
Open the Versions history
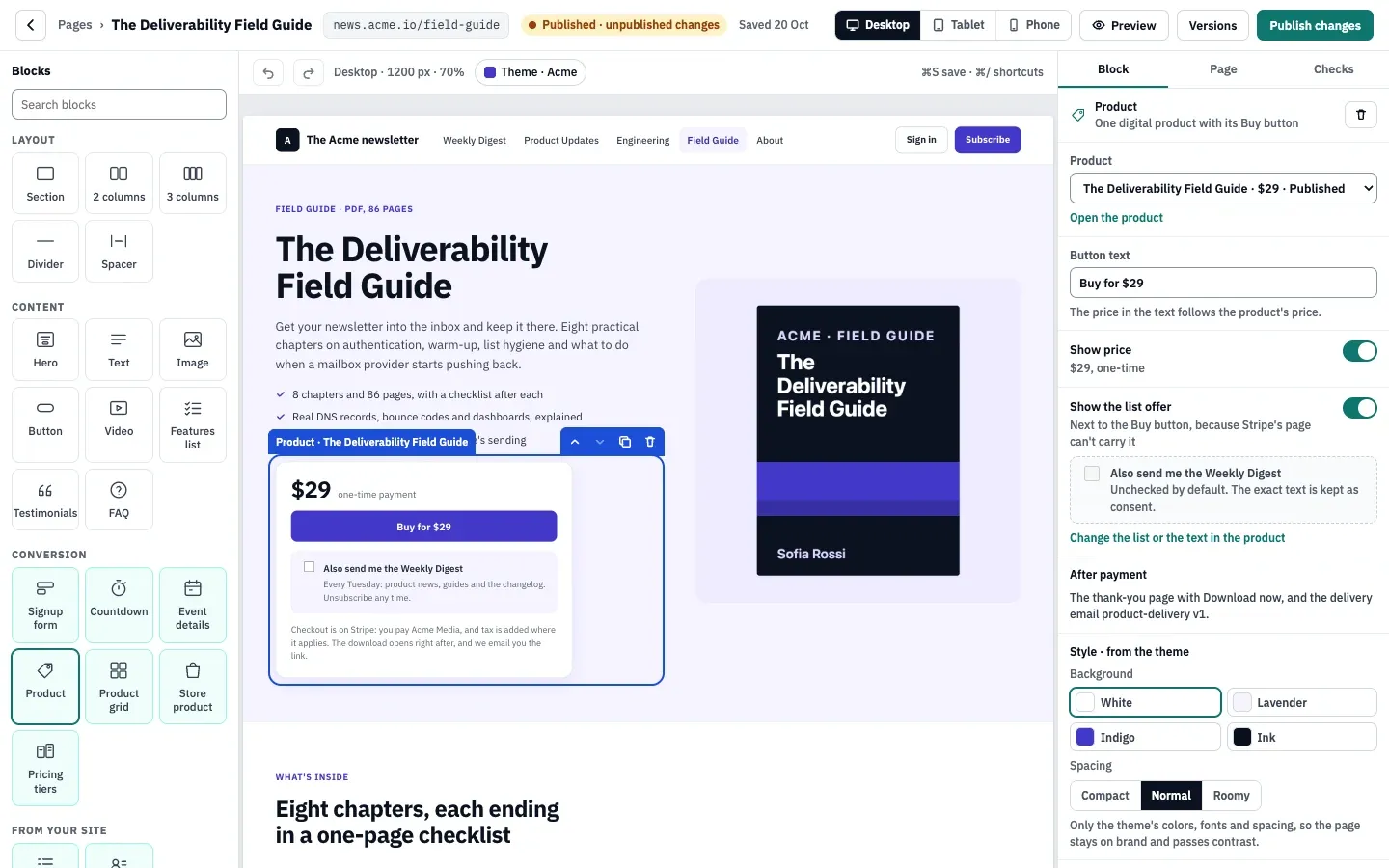tap(1212, 25)
